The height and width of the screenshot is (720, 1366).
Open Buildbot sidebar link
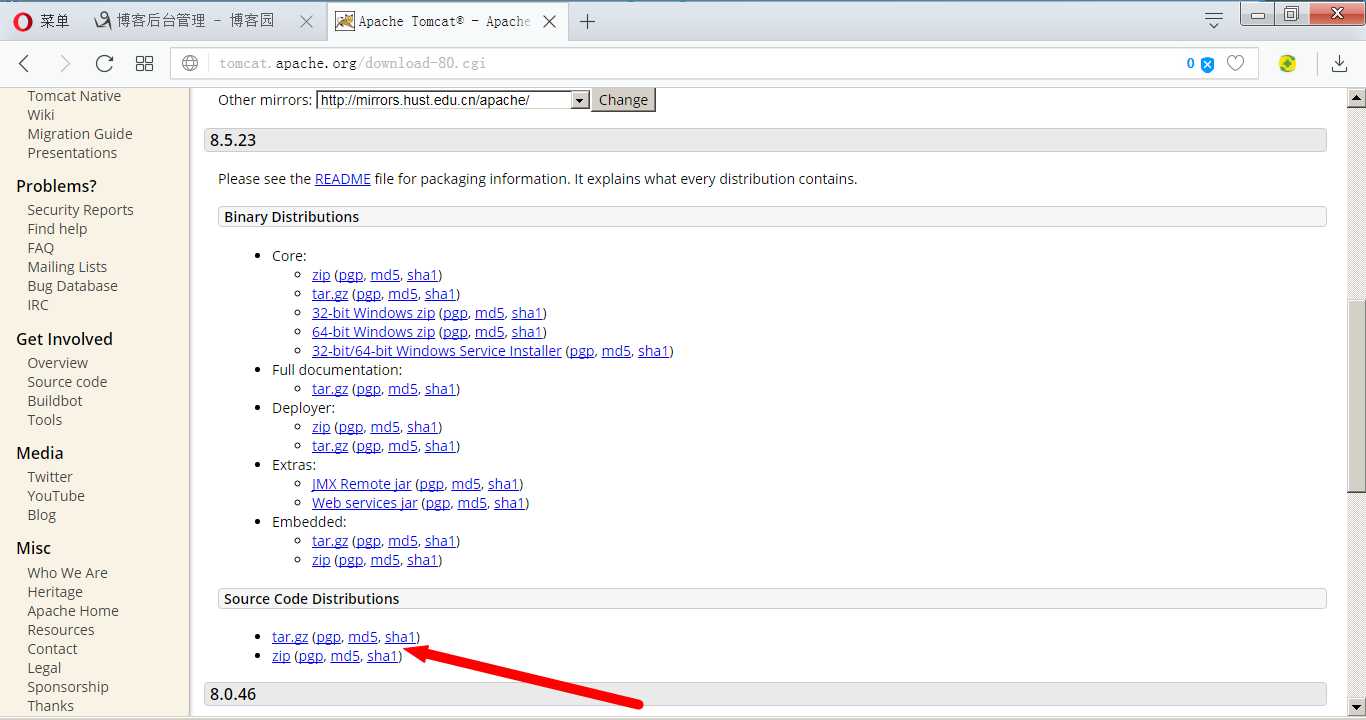tap(55, 401)
